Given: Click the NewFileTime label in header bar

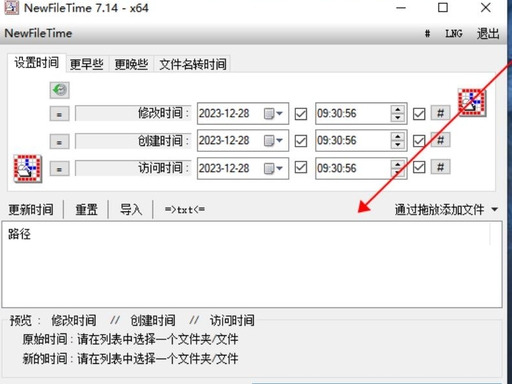Looking at the screenshot, I should pyautogui.click(x=38, y=33).
